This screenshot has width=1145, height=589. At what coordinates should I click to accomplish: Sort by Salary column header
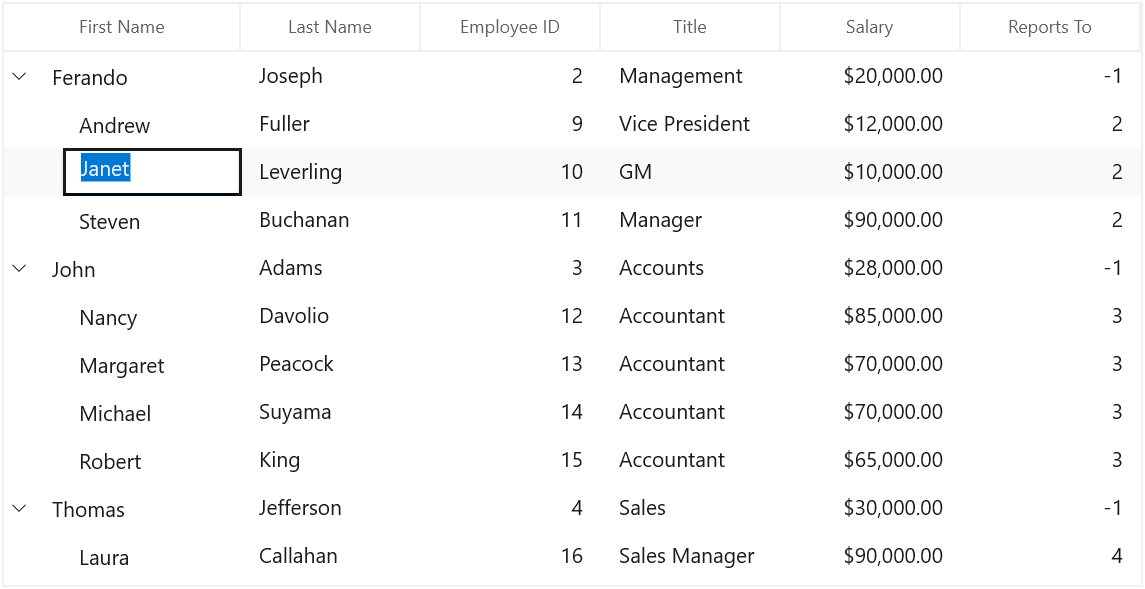pyautogui.click(x=870, y=27)
